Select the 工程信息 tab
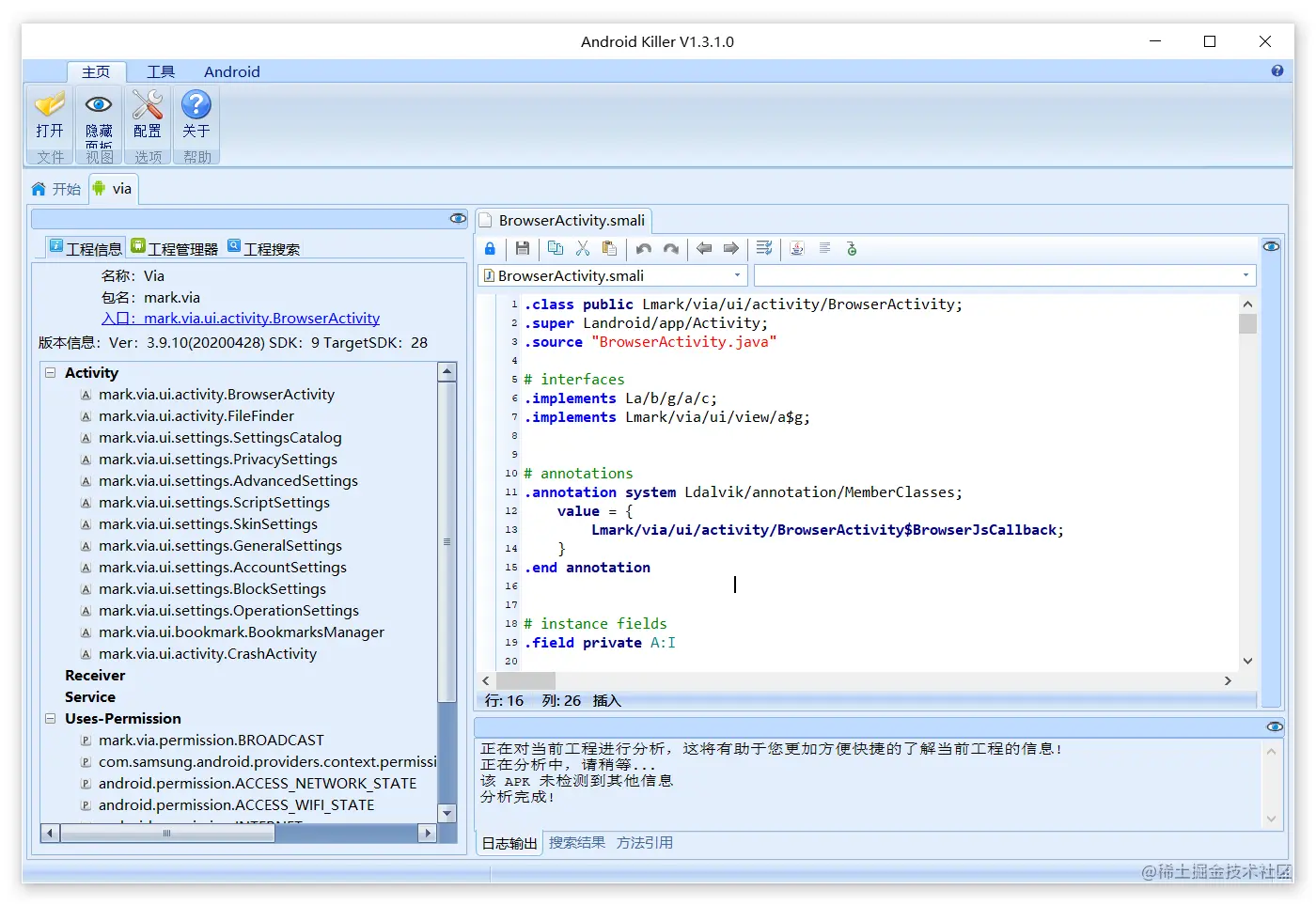The image size is (1316, 905). point(86,248)
